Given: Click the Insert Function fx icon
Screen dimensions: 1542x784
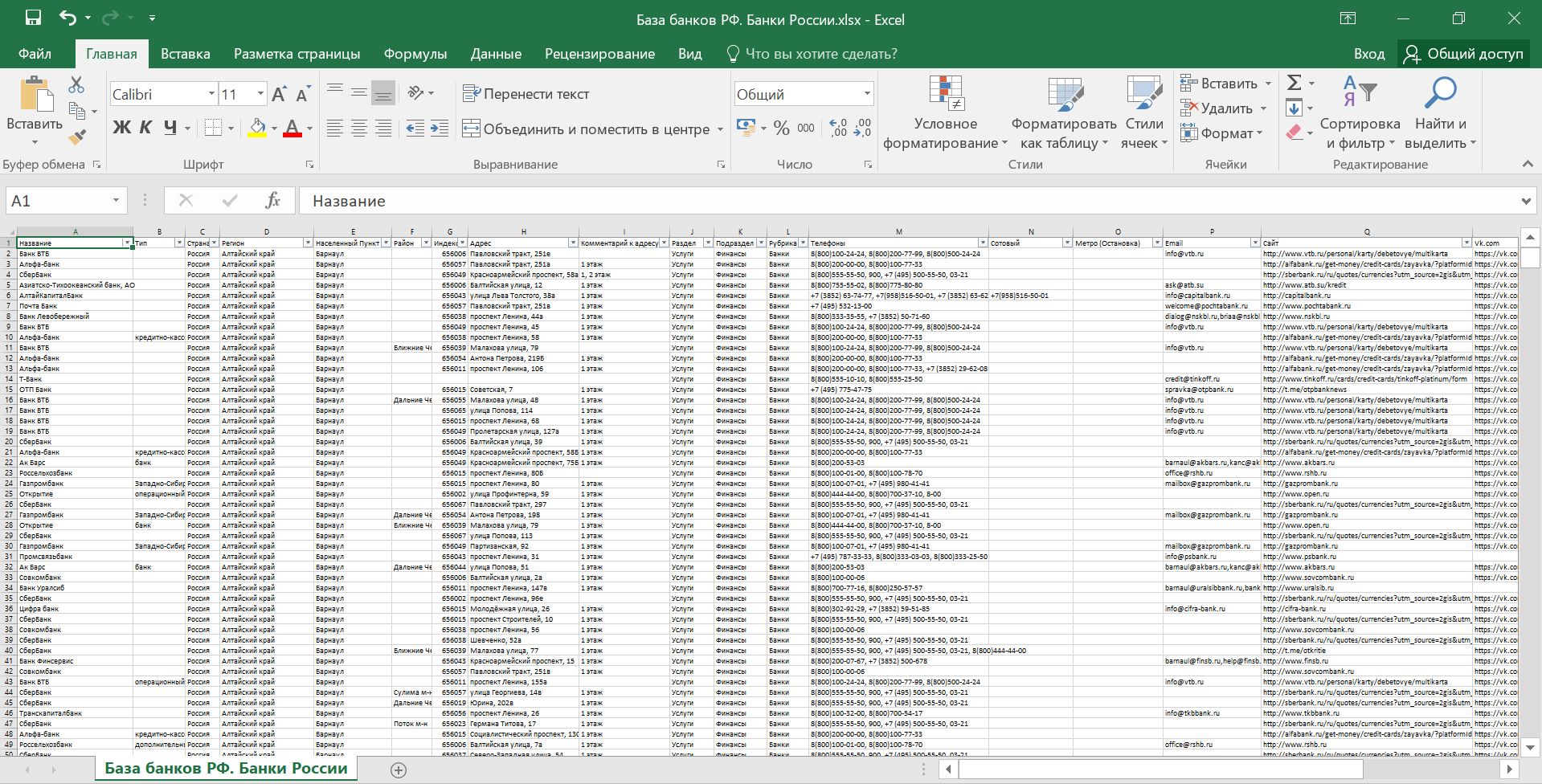Looking at the screenshot, I should point(272,201).
